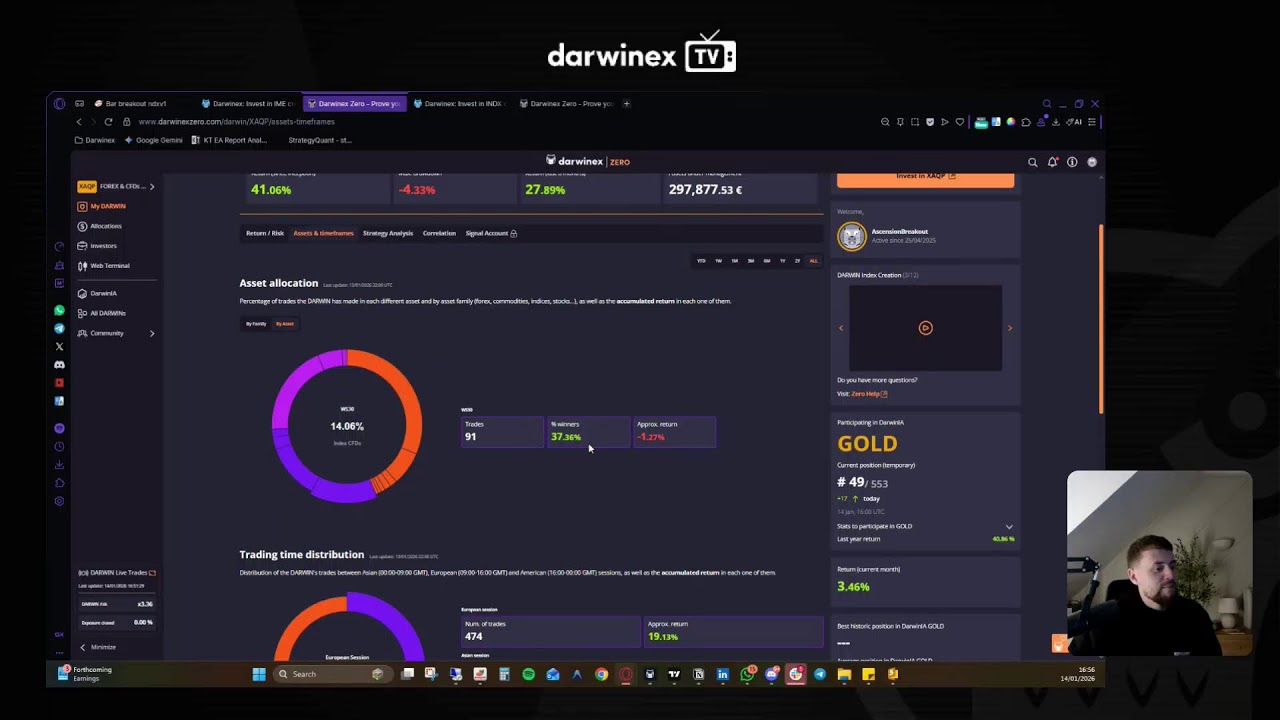Select the 1M timeframe
This screenshot has width=1280, height=720.
[x=734, y=261]
